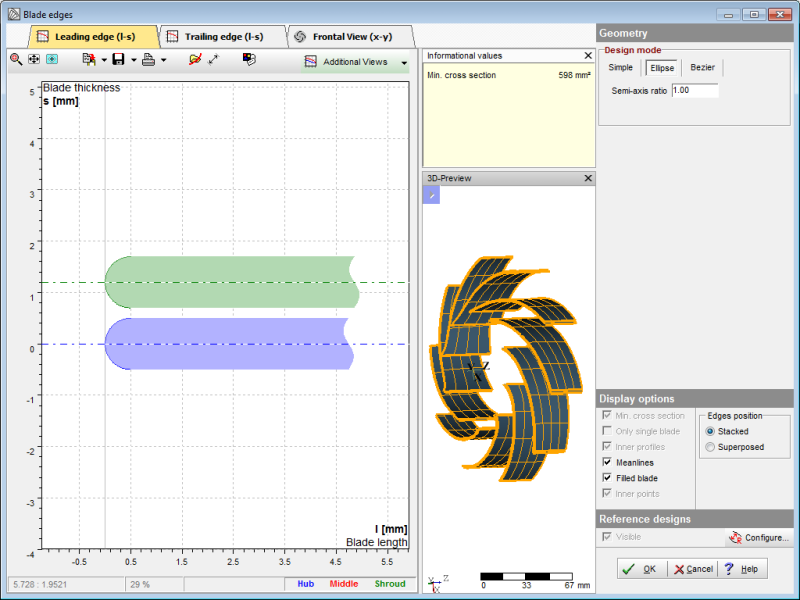Click the fit view arrows icon
This screenshot has width=800, height=600.
click(34, 60)
